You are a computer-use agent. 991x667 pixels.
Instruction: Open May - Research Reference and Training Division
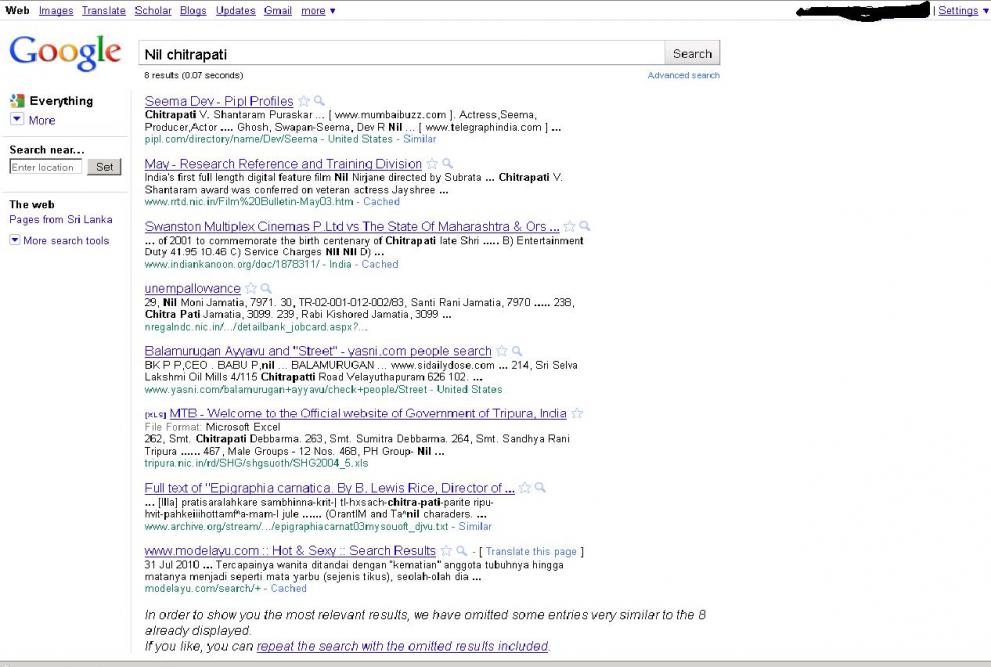point(283,164)
